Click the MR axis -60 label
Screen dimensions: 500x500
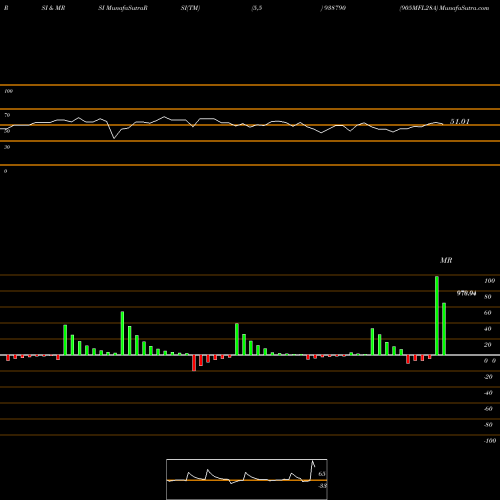[x=488, y=409]
